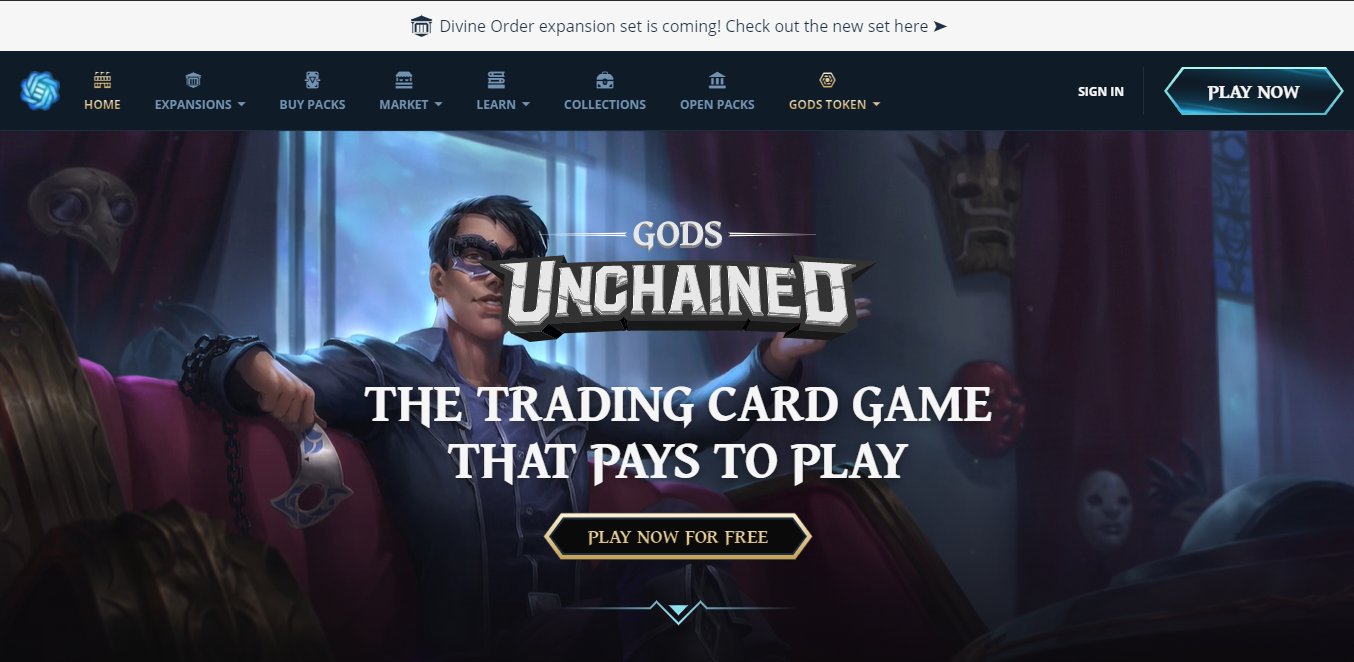Click the Collections chest icon
Image resolution: width=1354 pixels, height=662 pixels.
[x=605, y=80]
